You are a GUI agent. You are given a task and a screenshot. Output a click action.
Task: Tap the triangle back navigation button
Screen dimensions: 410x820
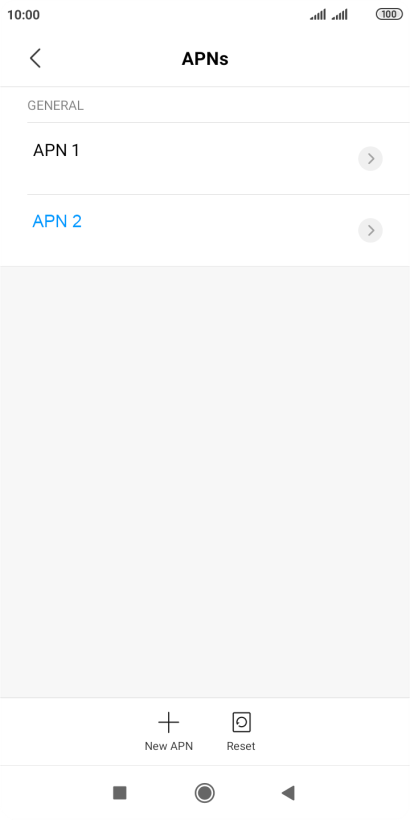tap(288, 793)
